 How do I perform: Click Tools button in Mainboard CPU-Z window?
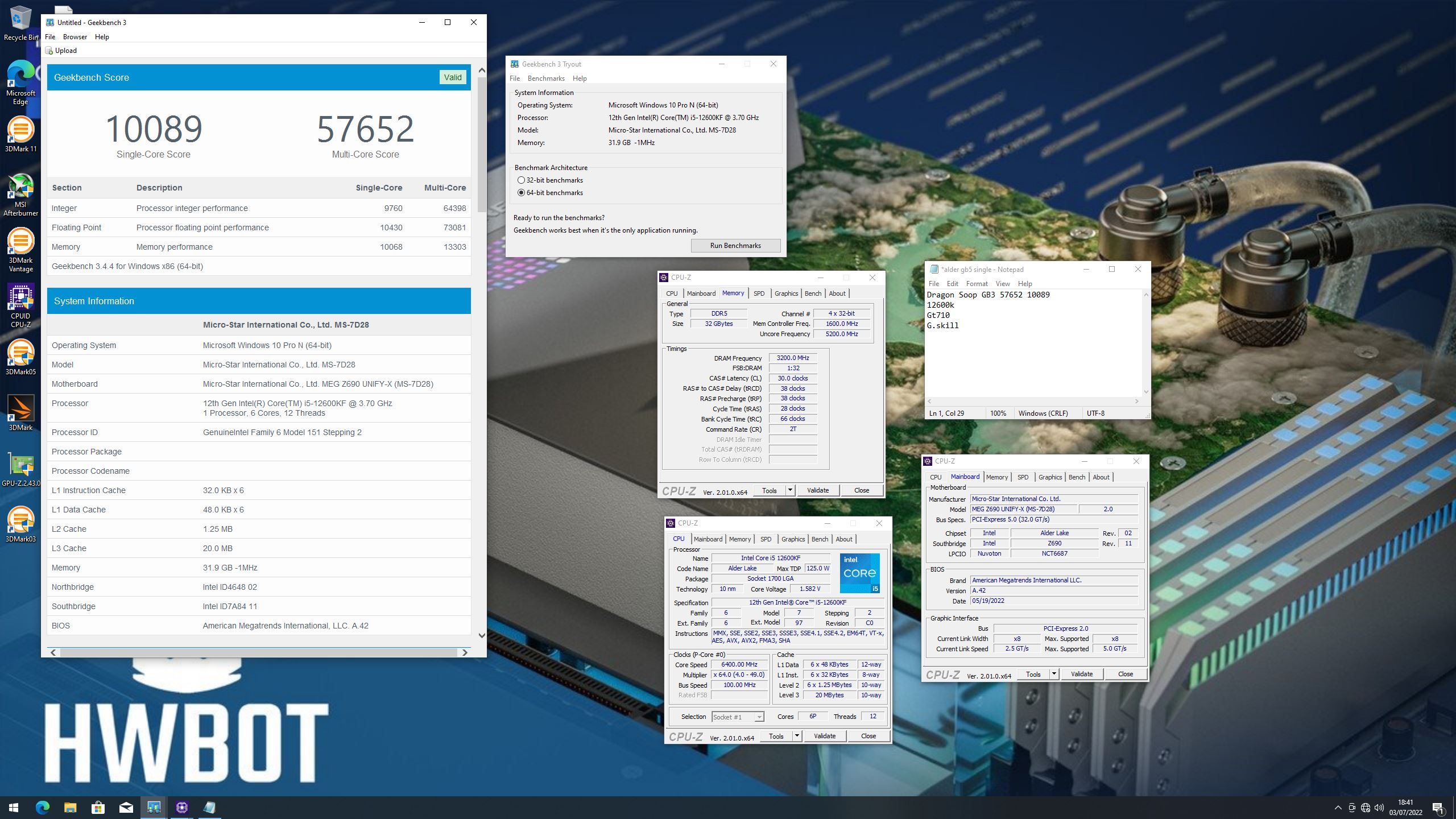pos(1033,674)
